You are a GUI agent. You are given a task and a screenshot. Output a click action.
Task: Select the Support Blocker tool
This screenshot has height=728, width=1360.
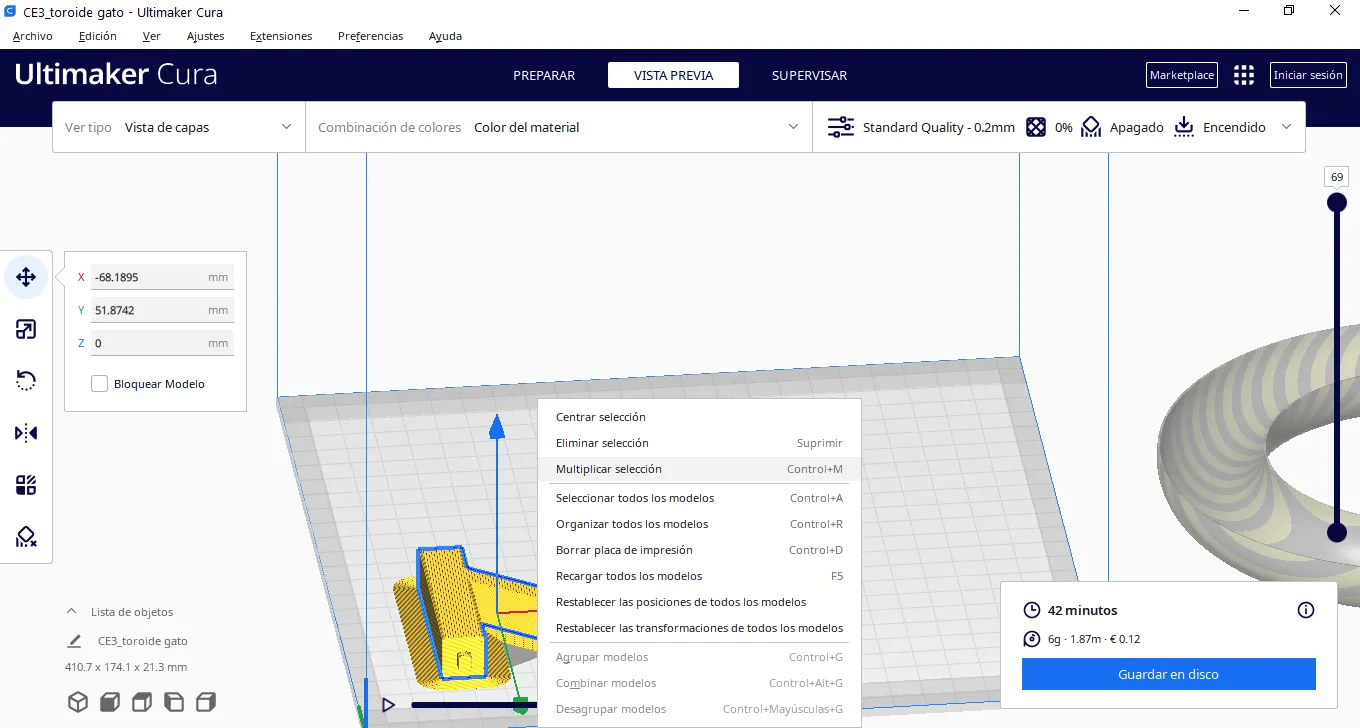tap(26, 537)
